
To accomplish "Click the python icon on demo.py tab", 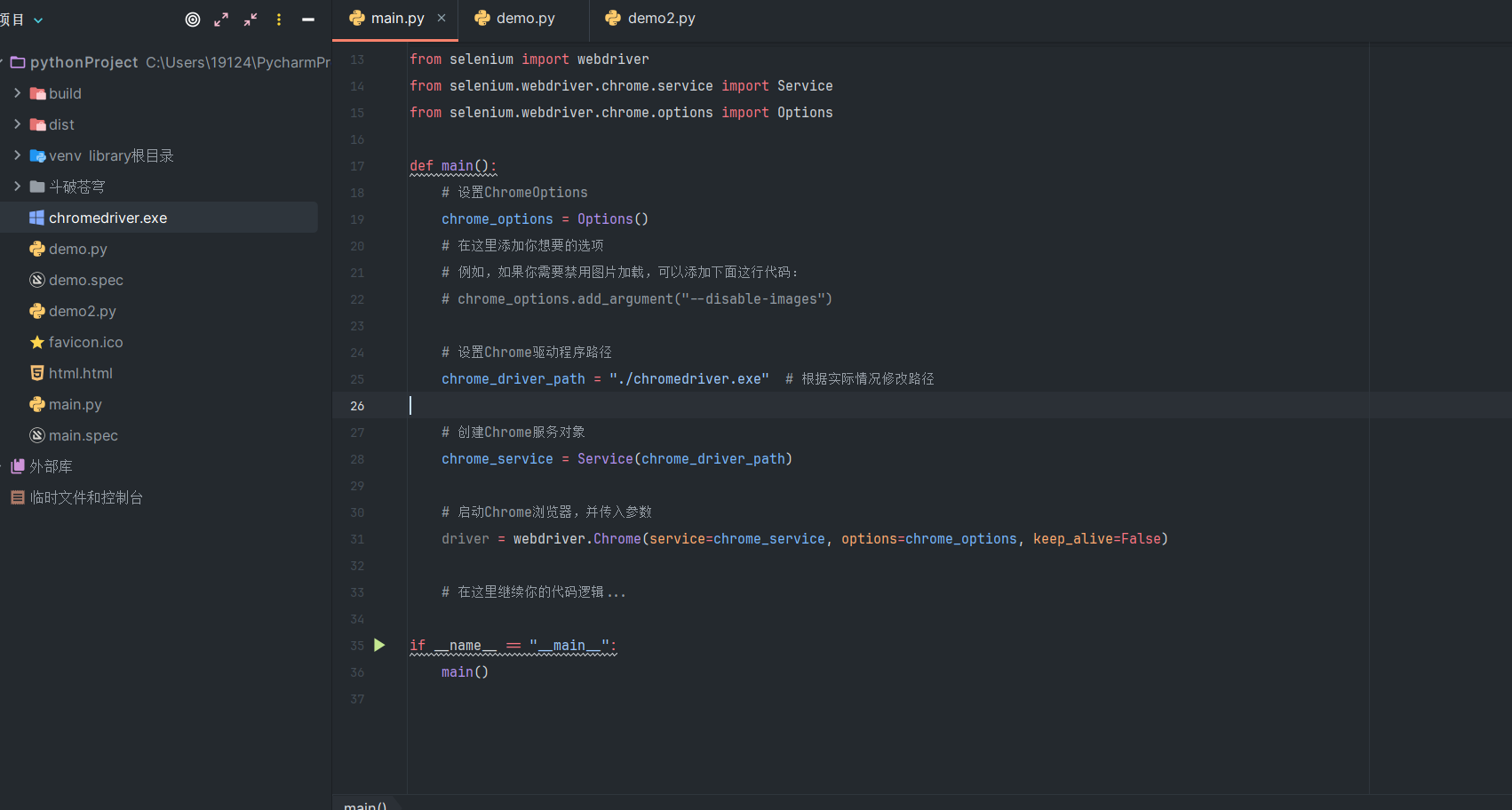I will [x=482, y=18].
